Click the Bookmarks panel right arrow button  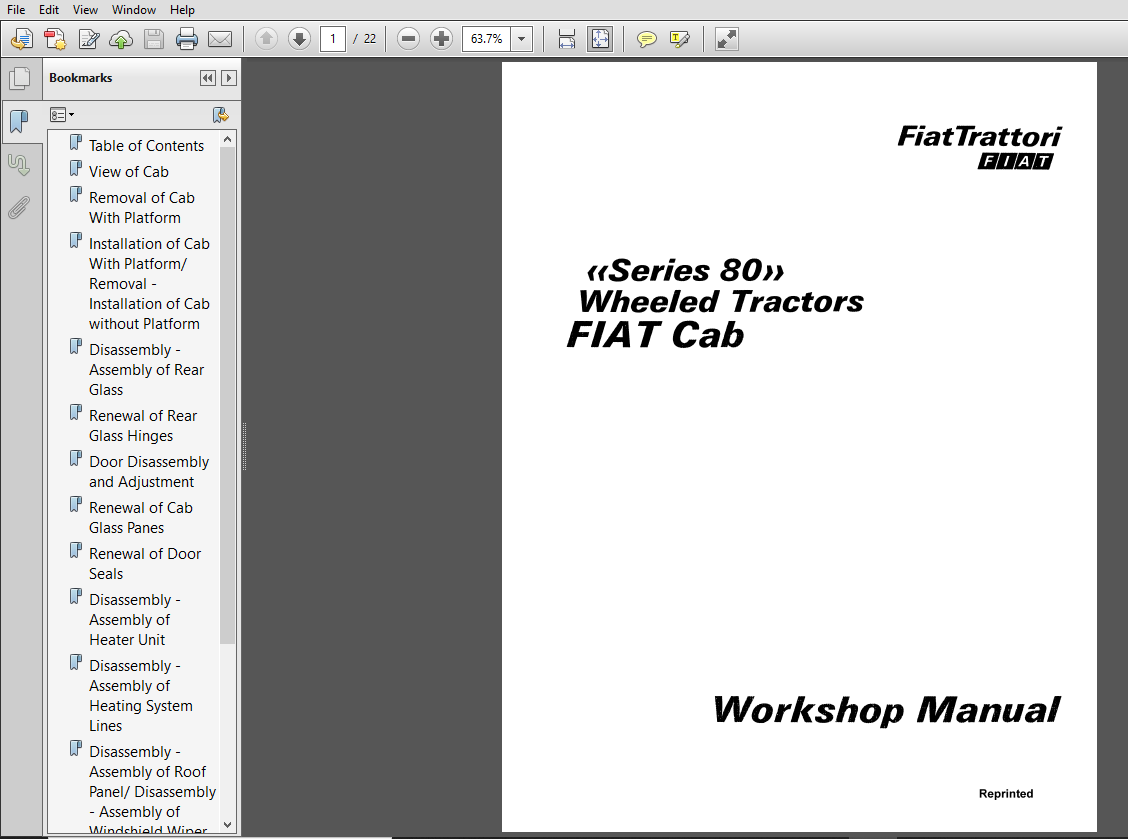[229, 78]
